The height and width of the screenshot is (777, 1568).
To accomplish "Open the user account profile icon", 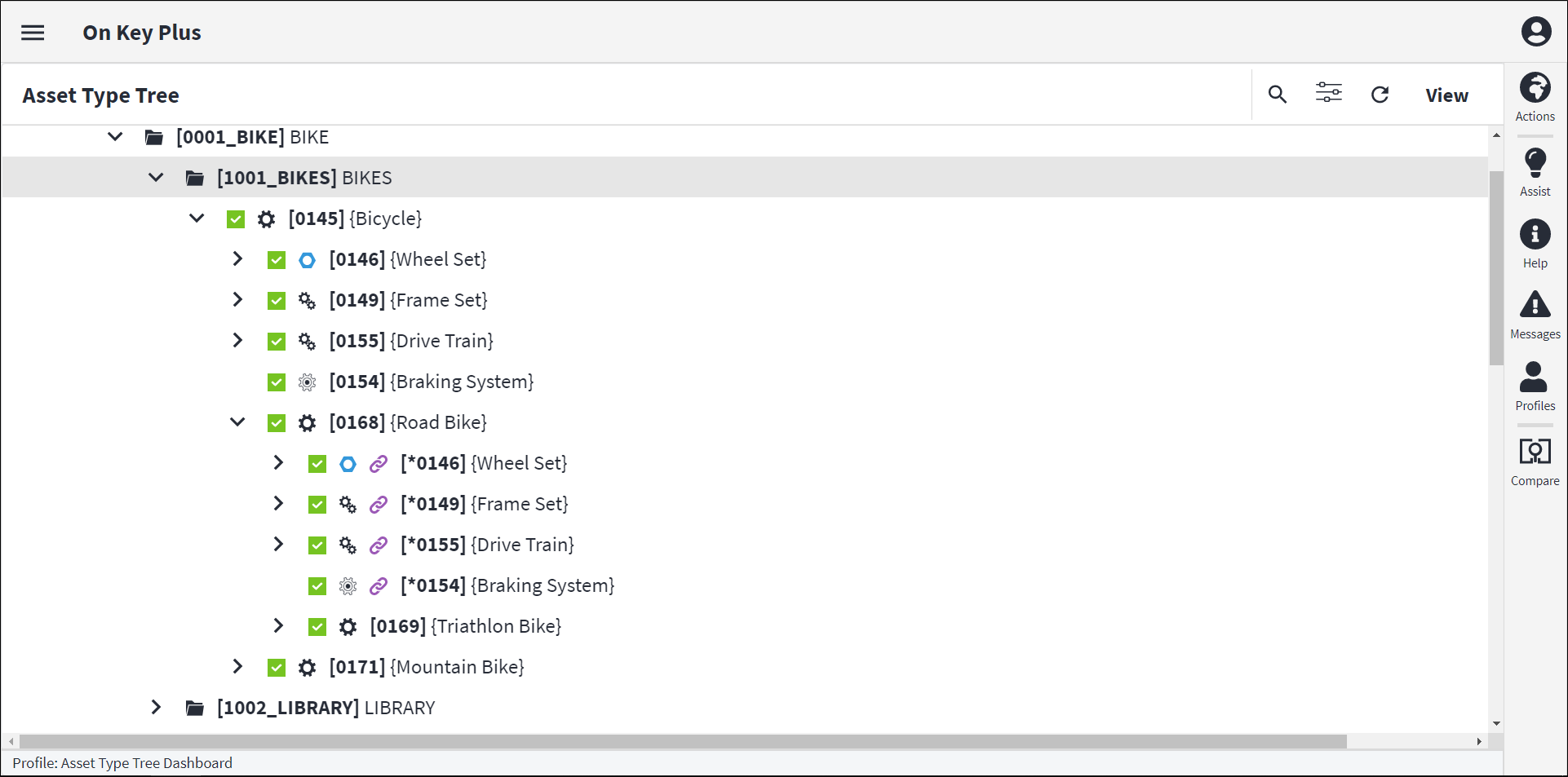I will pos(1536,32).
